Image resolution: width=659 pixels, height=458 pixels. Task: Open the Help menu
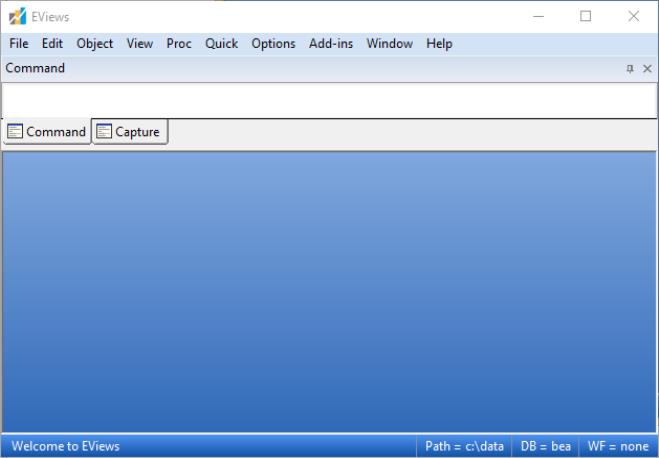(439, 44)
